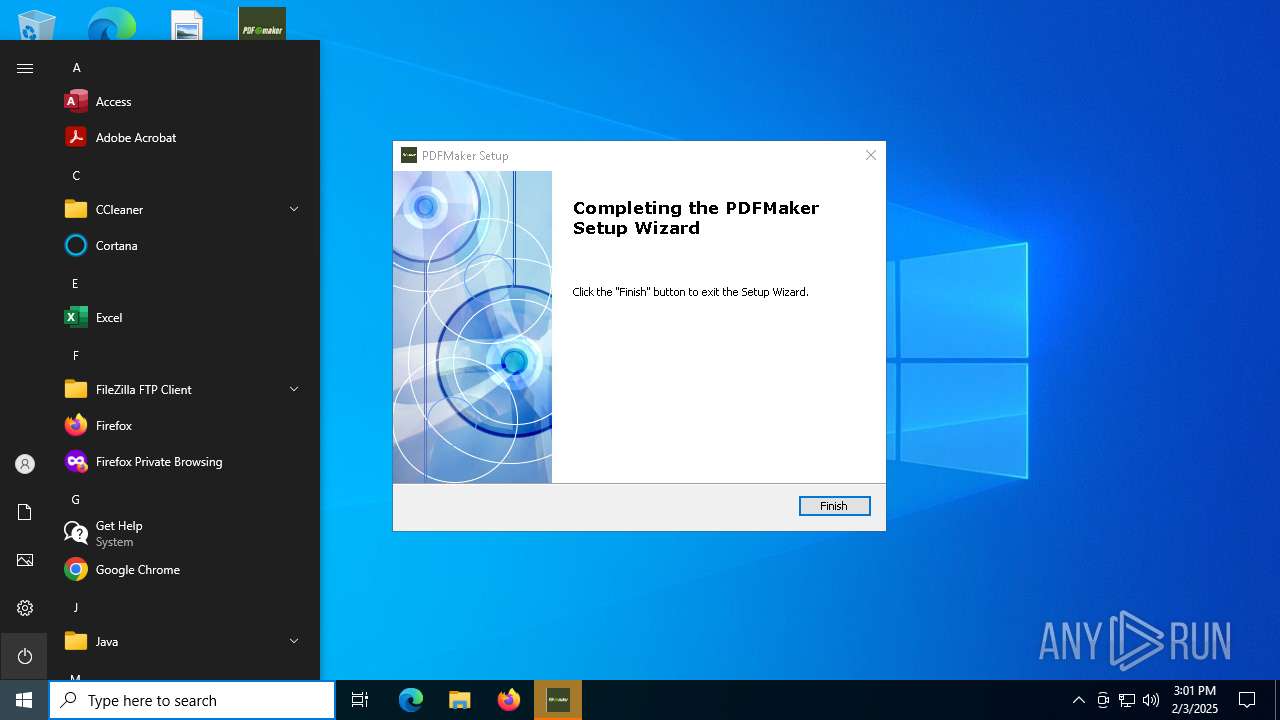Open the clock showing 3:01 PM
1280x720 pixels.
tap(1194, 700)
